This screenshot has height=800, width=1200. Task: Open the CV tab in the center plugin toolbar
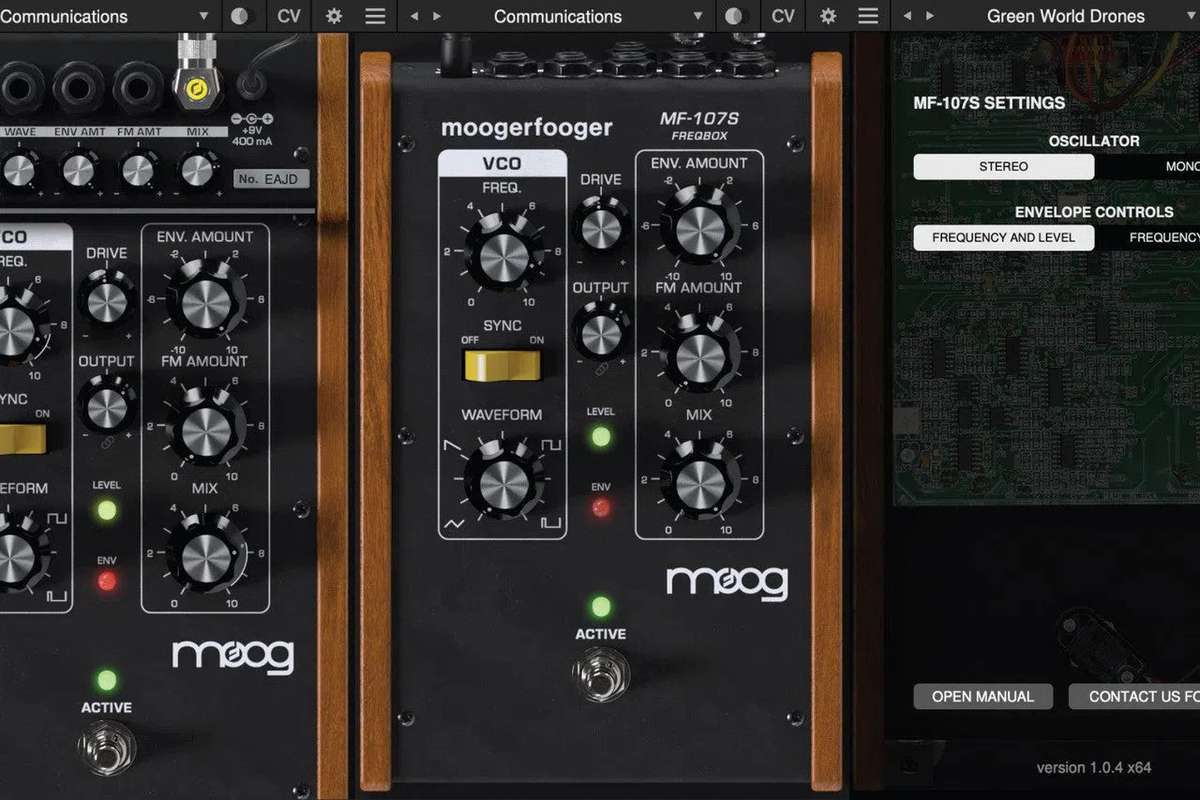coord(783,16)
